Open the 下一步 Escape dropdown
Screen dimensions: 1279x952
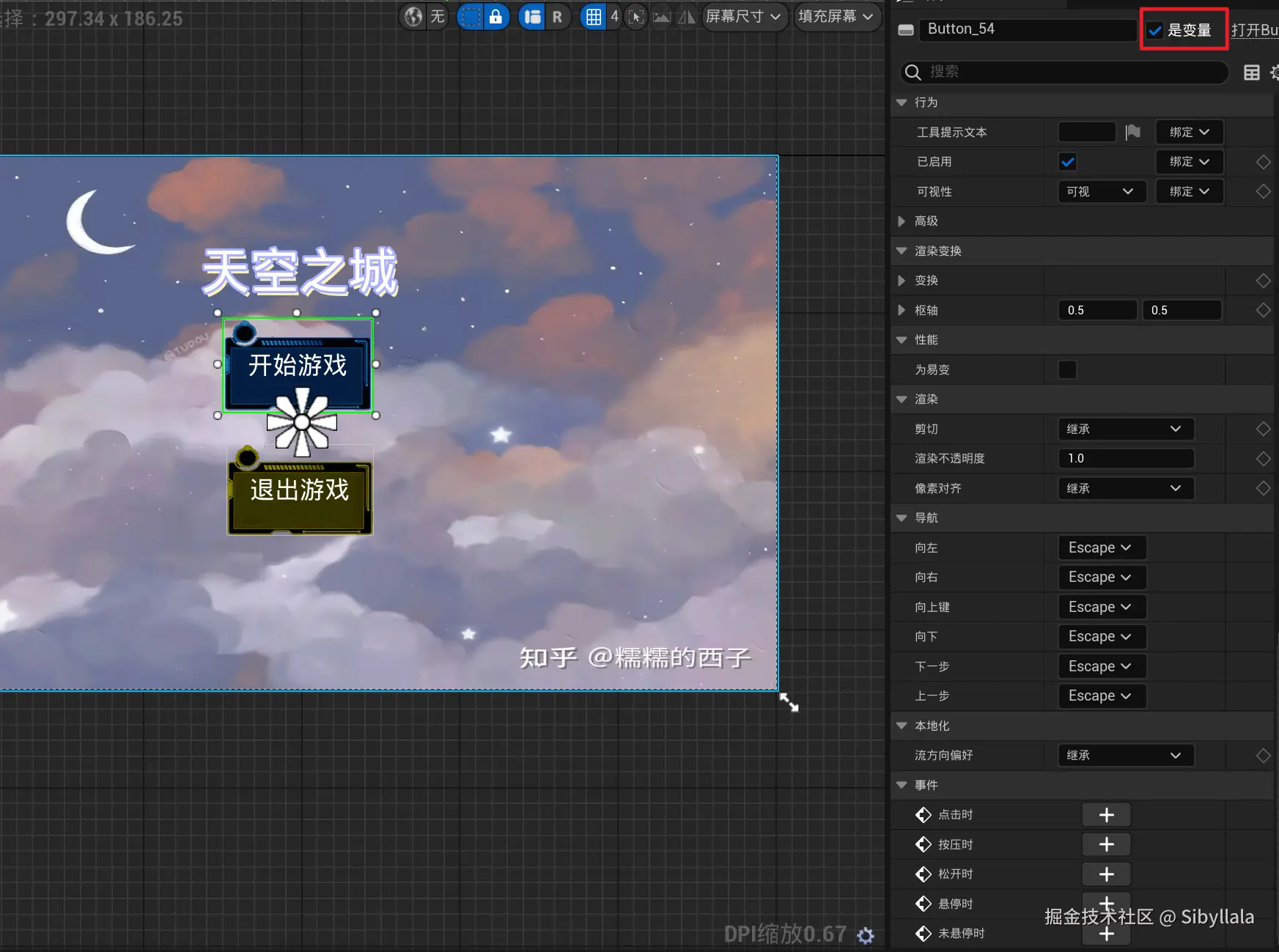(x=1102, y=666)
